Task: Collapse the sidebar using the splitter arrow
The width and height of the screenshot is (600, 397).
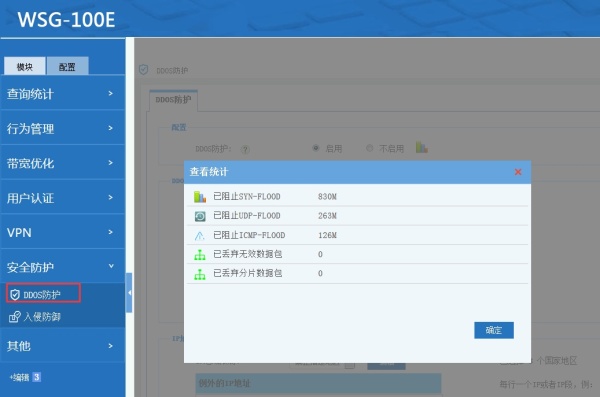Action: [129, 293]
